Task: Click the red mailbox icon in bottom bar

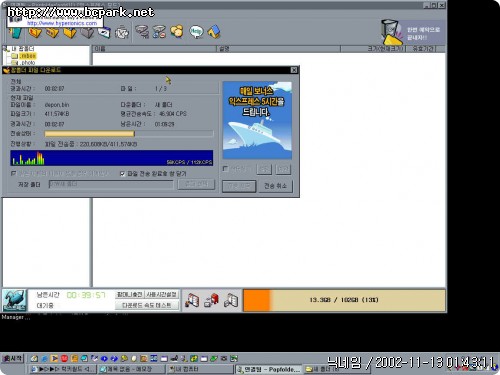Action: 212,300
